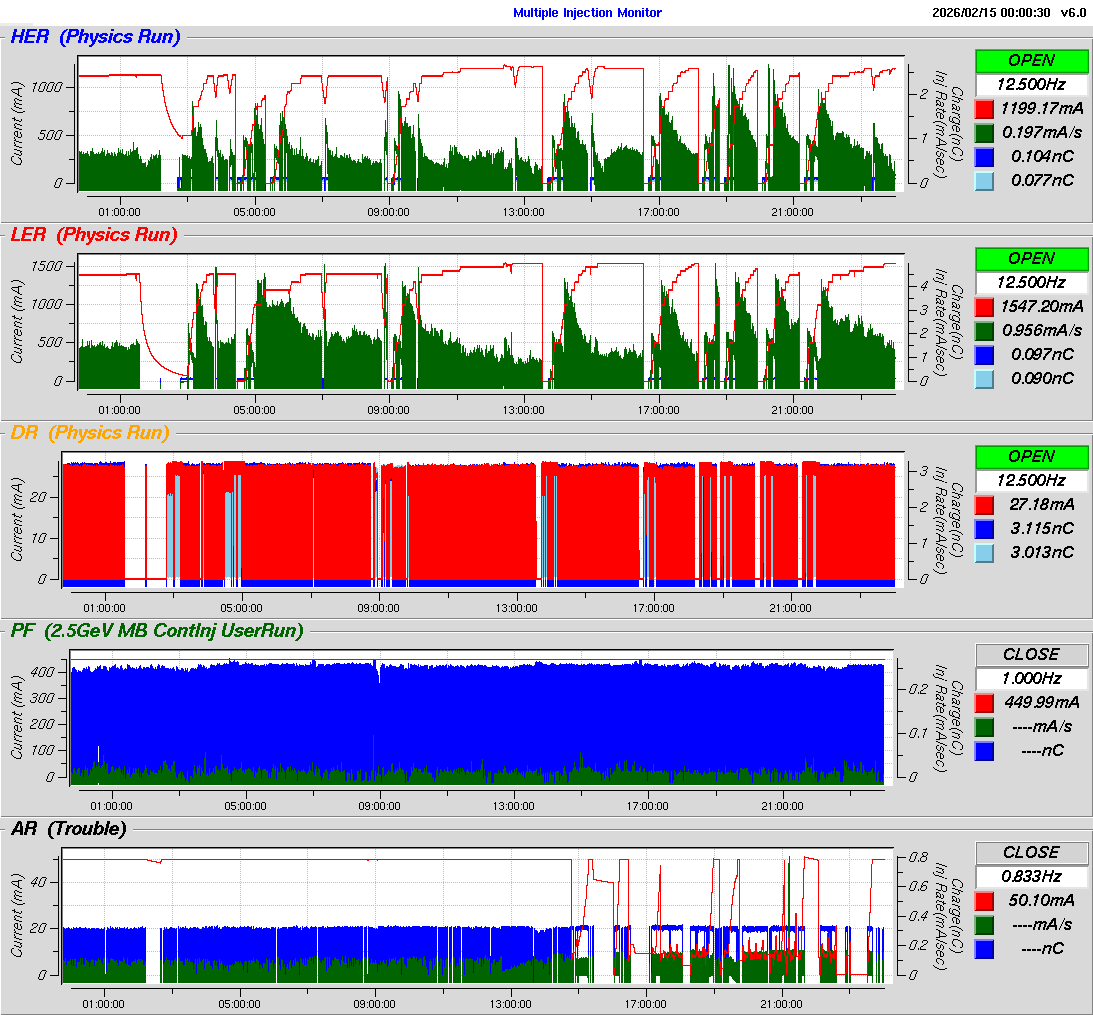The height and width of the screenshot is (1015, 1093).
Task: Select the PF 1.000Hz frequency field
Action: (1031, 678)
